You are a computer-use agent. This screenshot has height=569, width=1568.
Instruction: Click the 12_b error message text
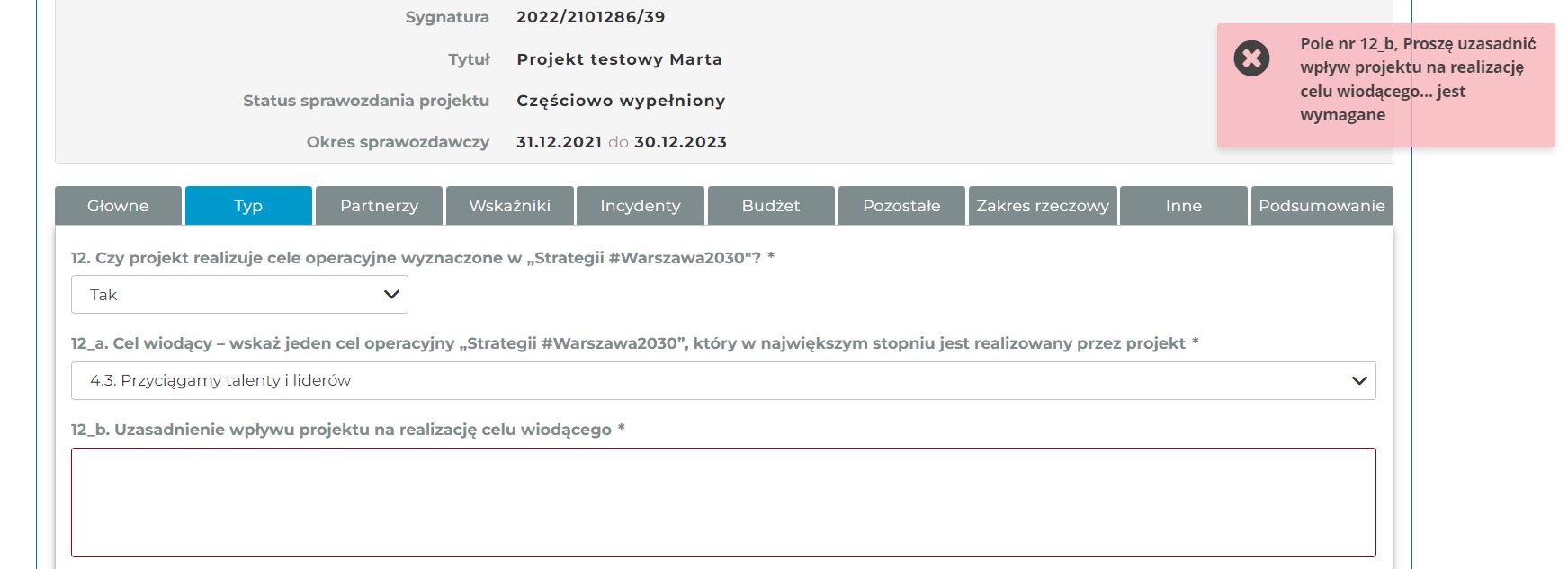[1417, 79]
